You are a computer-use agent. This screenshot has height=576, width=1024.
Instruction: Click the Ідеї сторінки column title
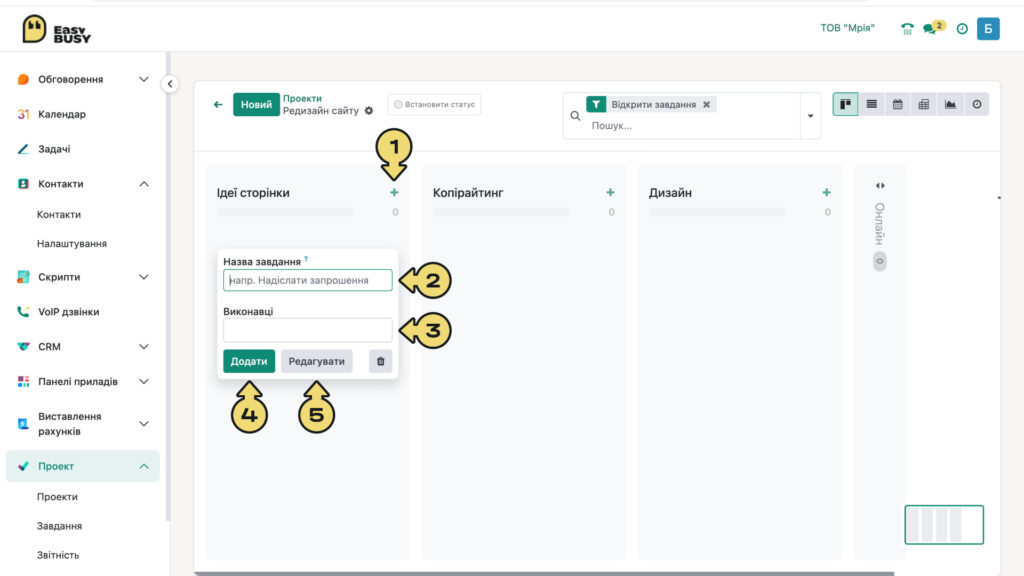[253, 193]
